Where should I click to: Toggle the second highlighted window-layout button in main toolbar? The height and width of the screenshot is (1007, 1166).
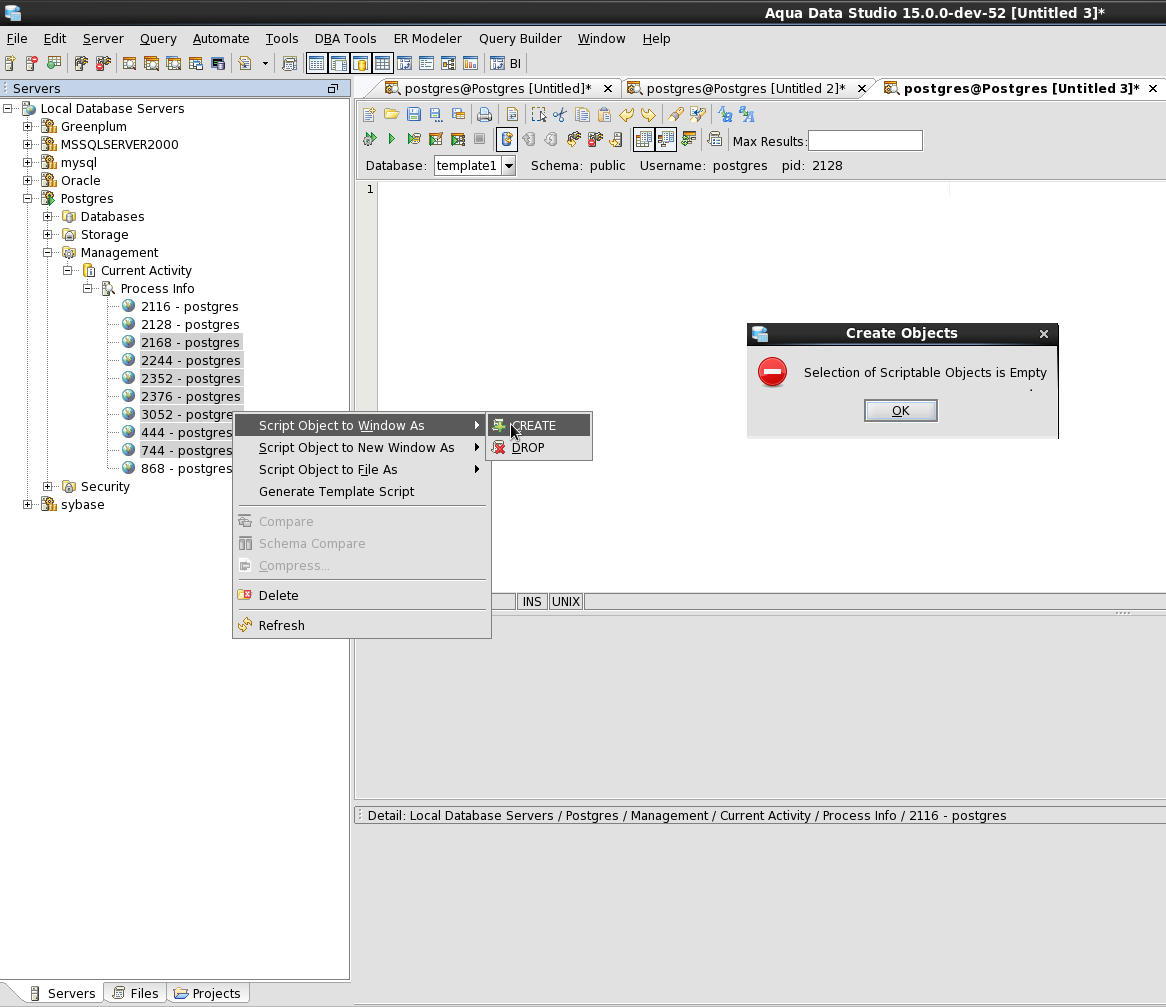338,63
